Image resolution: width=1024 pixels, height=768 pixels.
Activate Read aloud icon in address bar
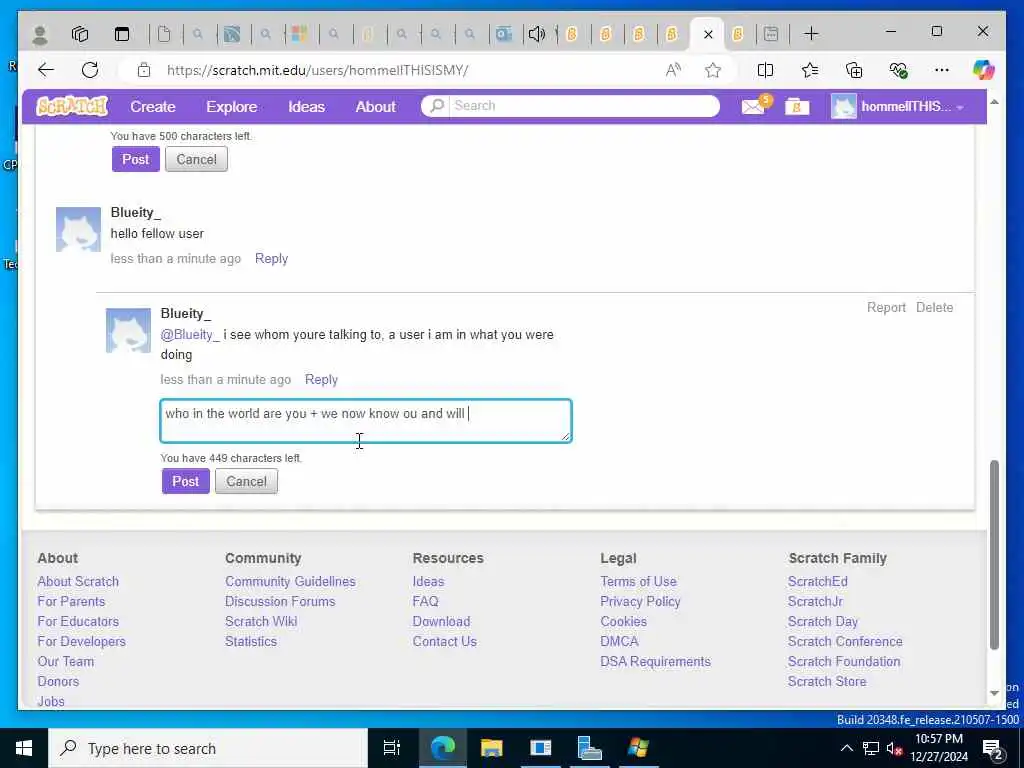[673, 70]
